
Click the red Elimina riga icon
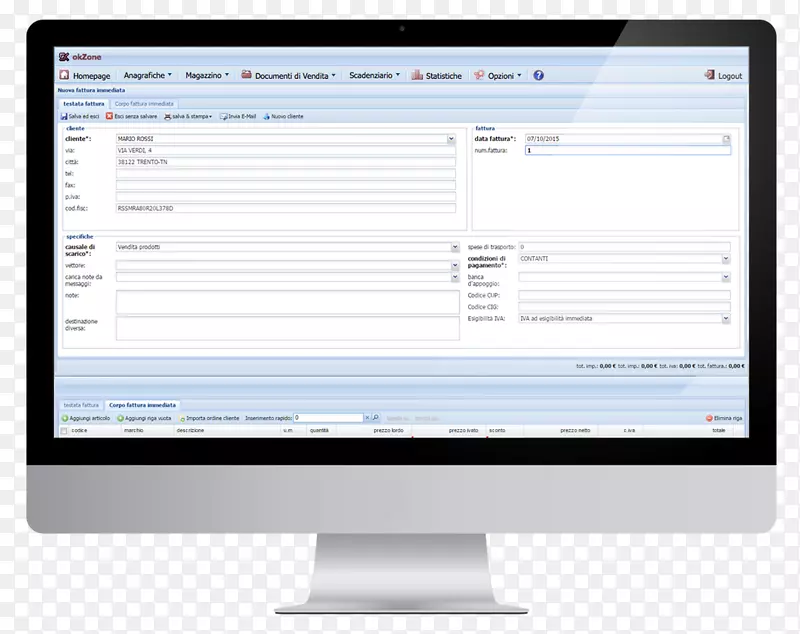[709, 418]
